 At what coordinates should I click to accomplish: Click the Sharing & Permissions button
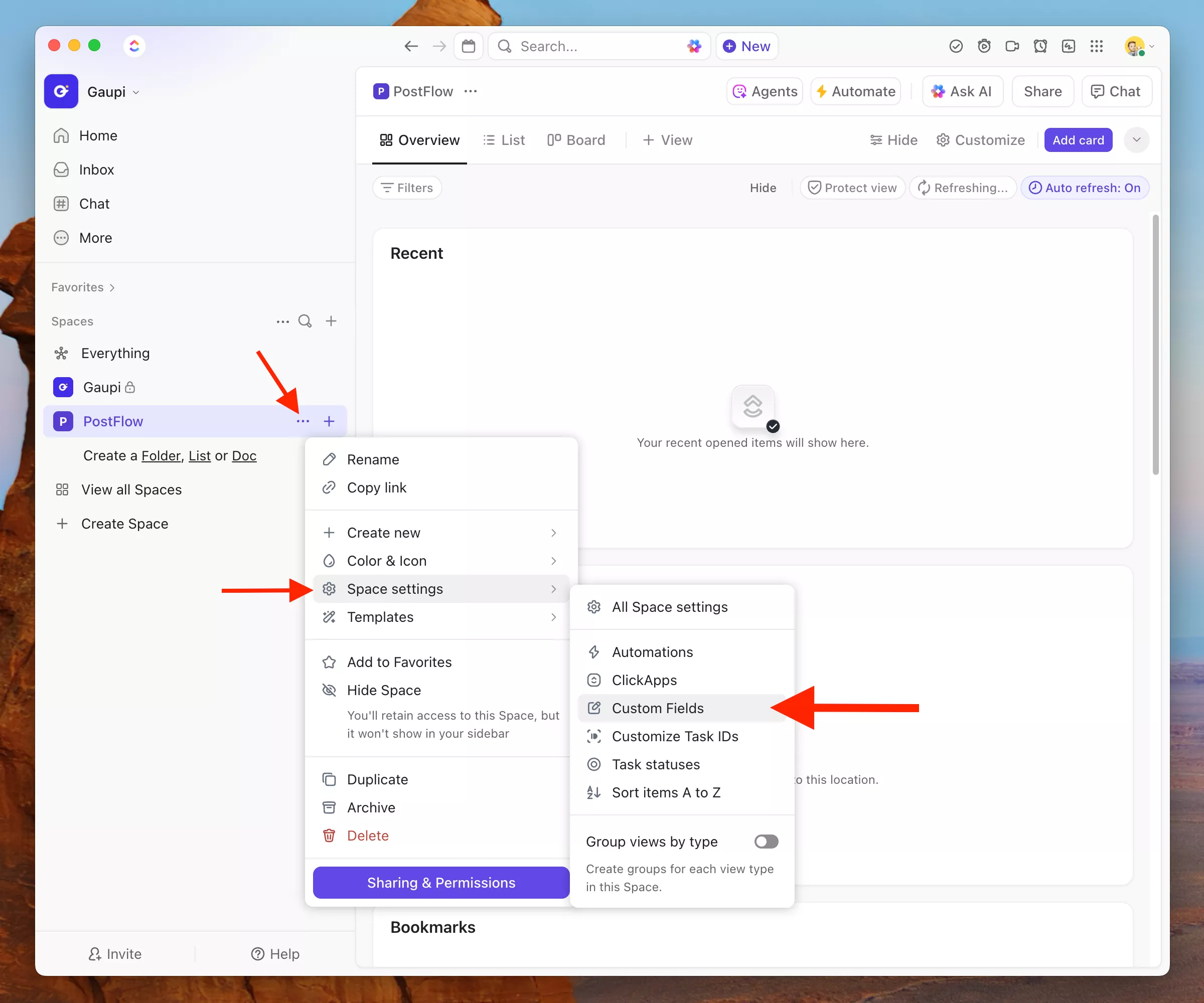[441, 883]
